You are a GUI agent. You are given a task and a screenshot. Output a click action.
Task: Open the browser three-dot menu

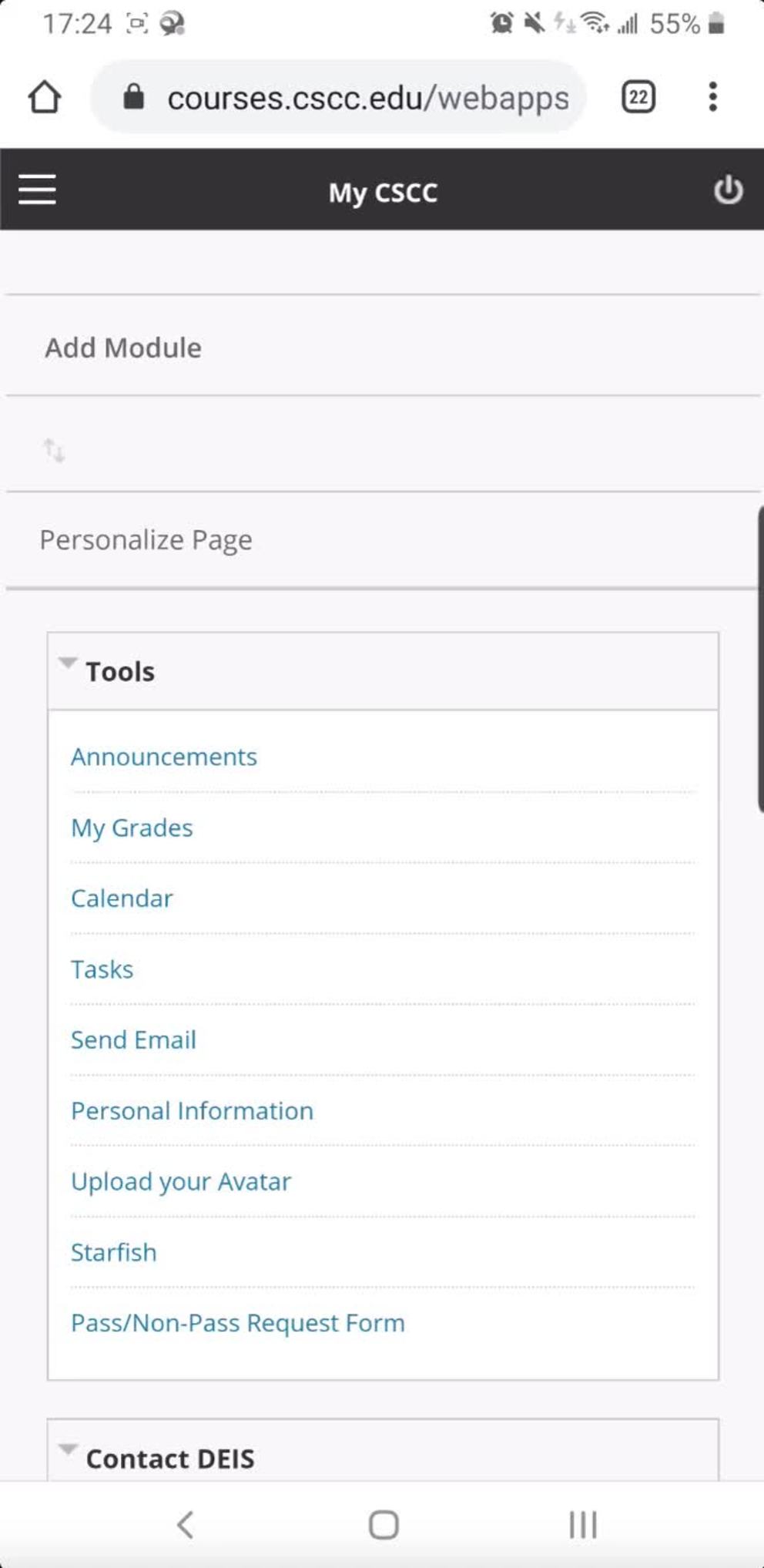pyautogui.click(x=712, y=97)
